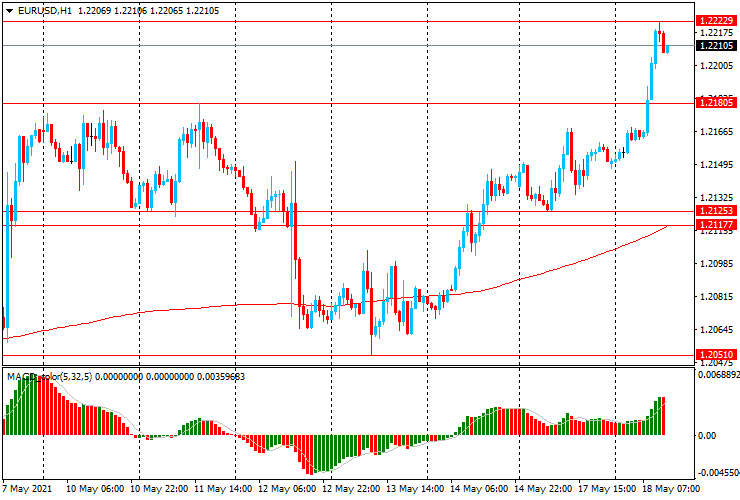Click the OHLC values 1.22069 1.22106 1.22065 1.22105
This screenshot has width=740, height=500.
pyautogui.click(x=148, y=11)
